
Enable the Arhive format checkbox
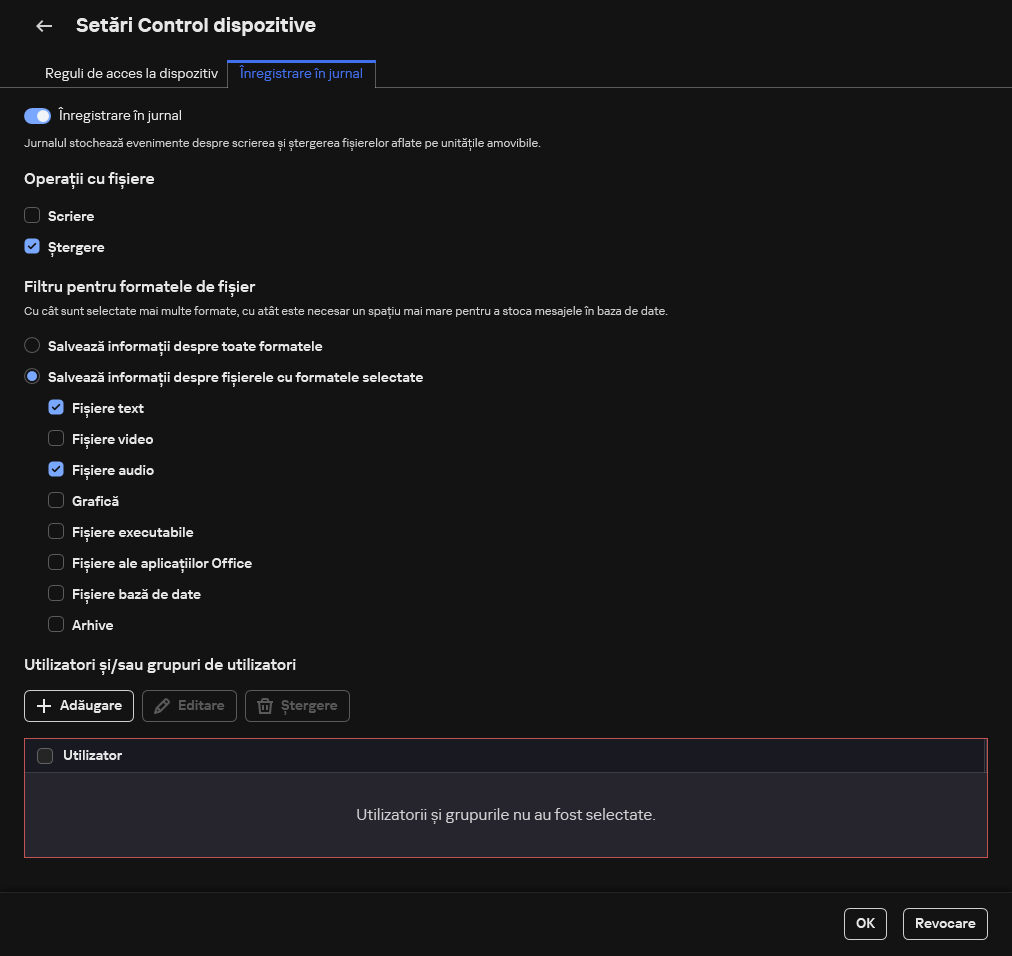(56, 625)
